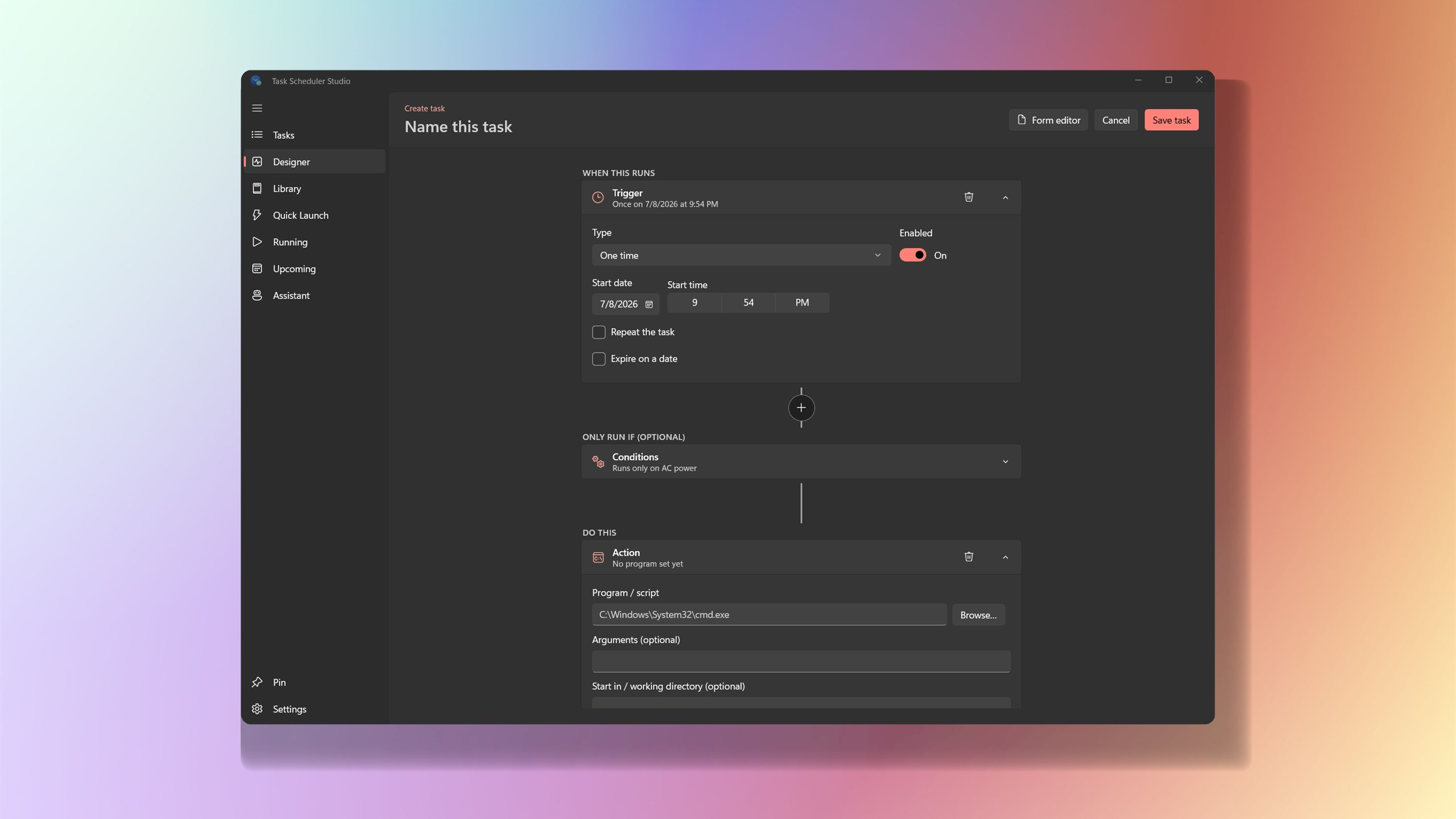The width and height of the screenshot is (1456, 819).
Task: Collapse the Action section chevron
Action: [1005, 557]
